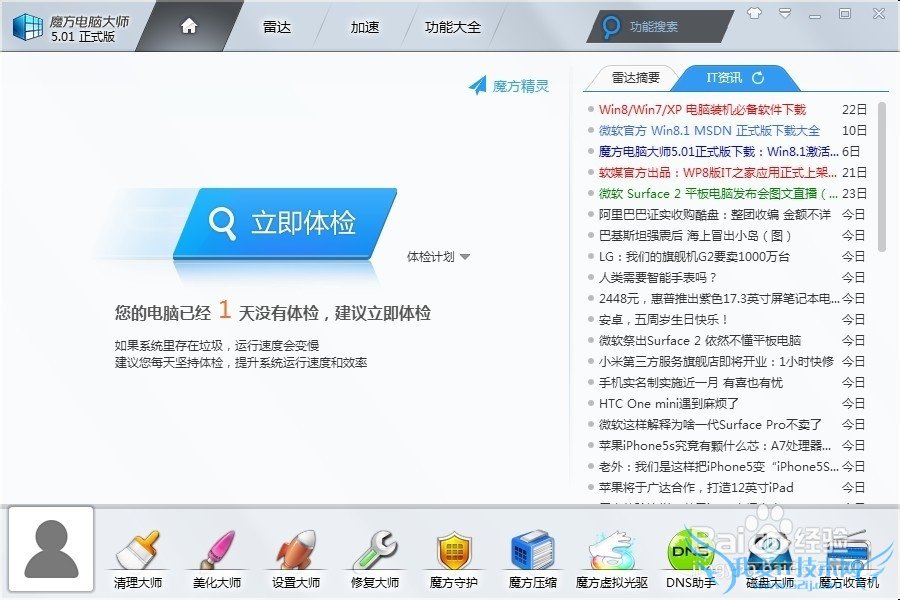Open 软媒官方出品 WP8版IT之家 news item
Screen dimensions: 900x600
[719, 172]
